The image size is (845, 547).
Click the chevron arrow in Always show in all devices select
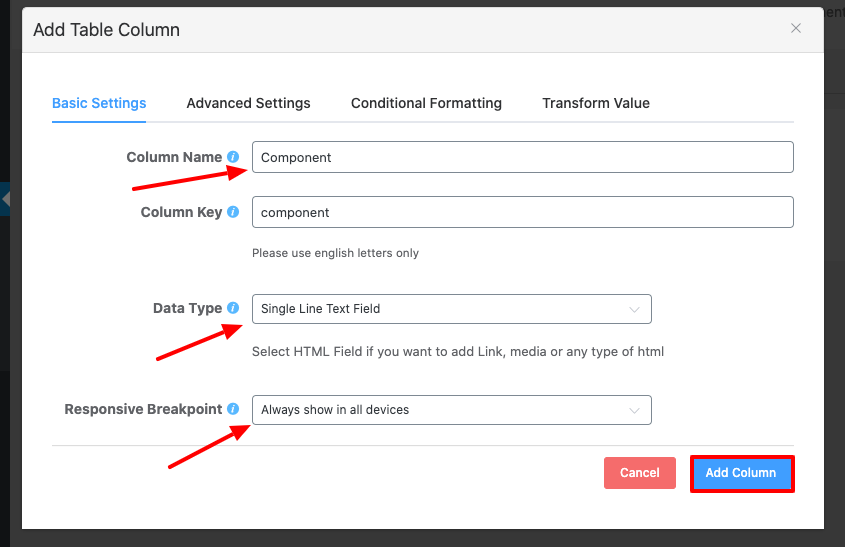[x=634, y=410]
